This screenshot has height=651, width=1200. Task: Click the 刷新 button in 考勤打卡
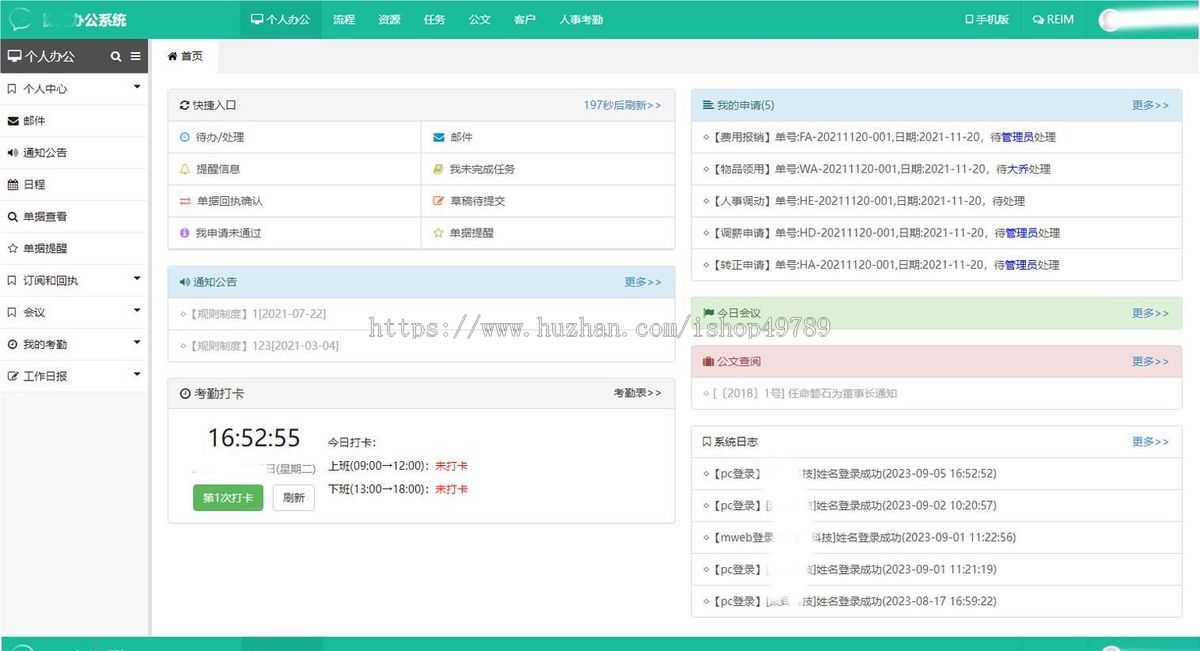[294, 498]
